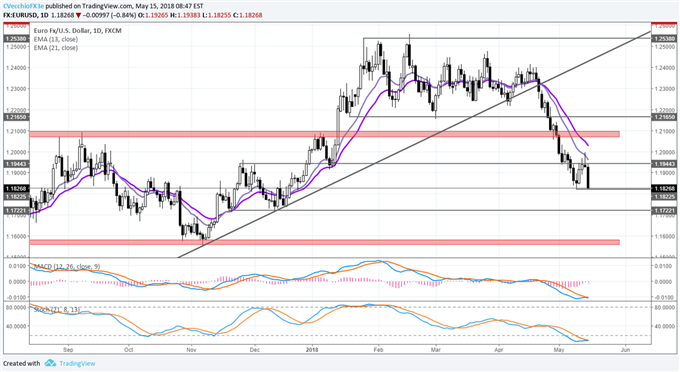Select the 2018 marker on the time axis
Viewport: 680px width, 372px height.
(312, 349)
